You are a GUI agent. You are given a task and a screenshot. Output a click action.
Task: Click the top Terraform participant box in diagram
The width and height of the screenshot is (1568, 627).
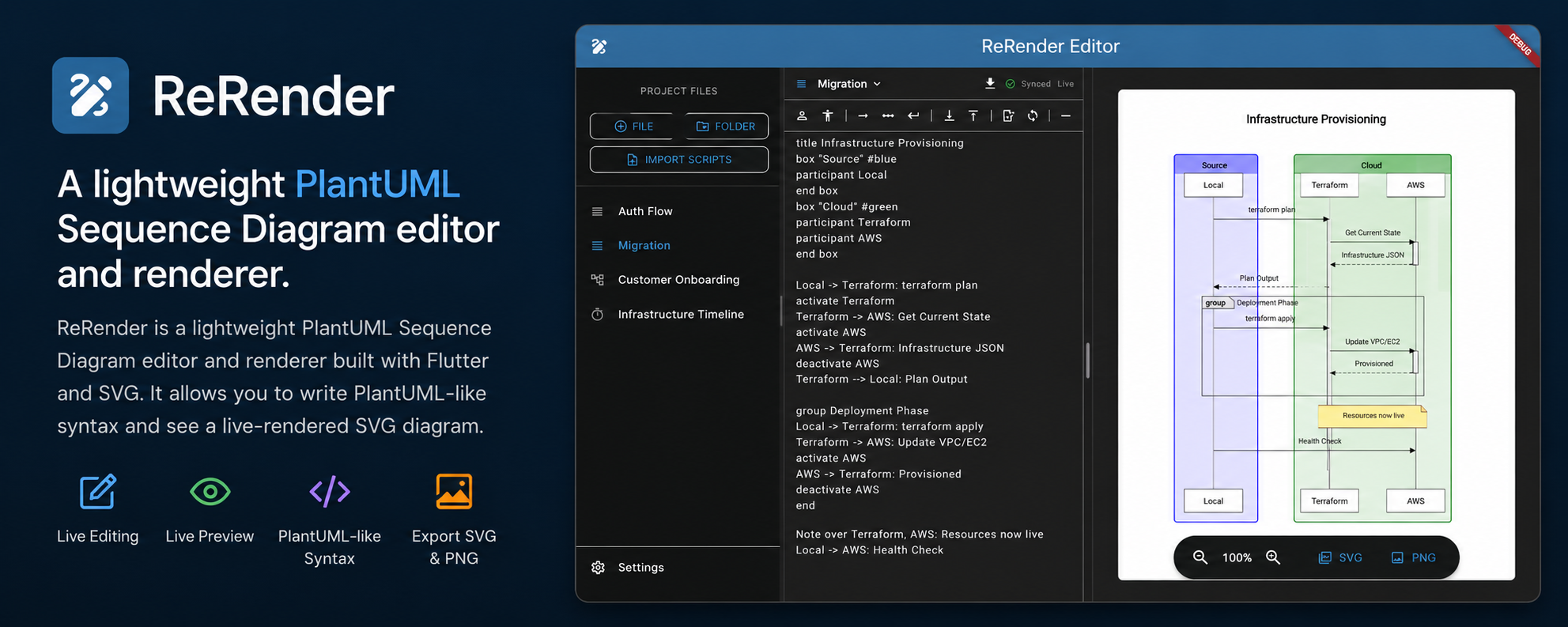click(x=1329, y=185)
